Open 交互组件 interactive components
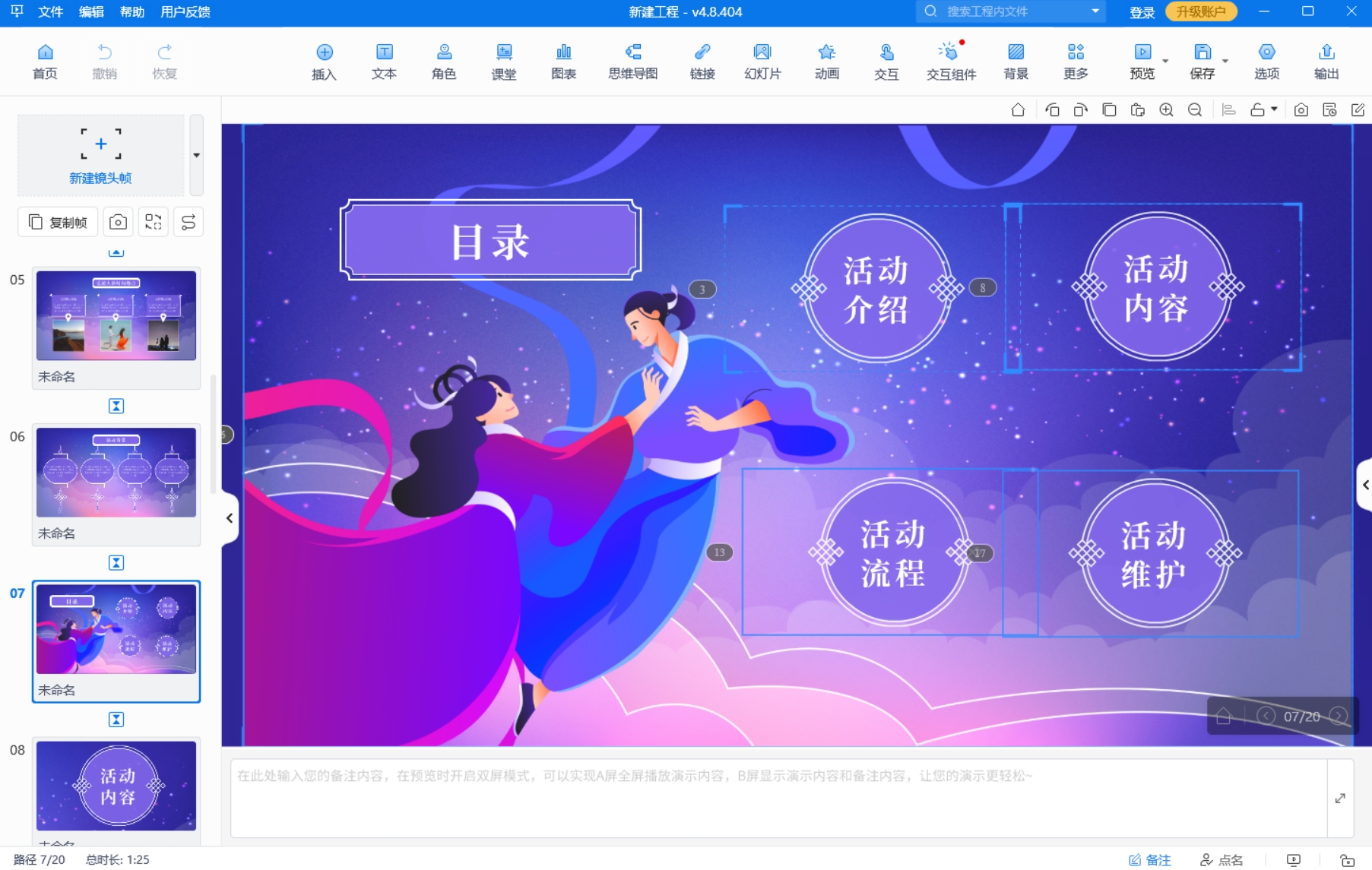The height and width of the screenshot is (870, 1372). [951, 61]
